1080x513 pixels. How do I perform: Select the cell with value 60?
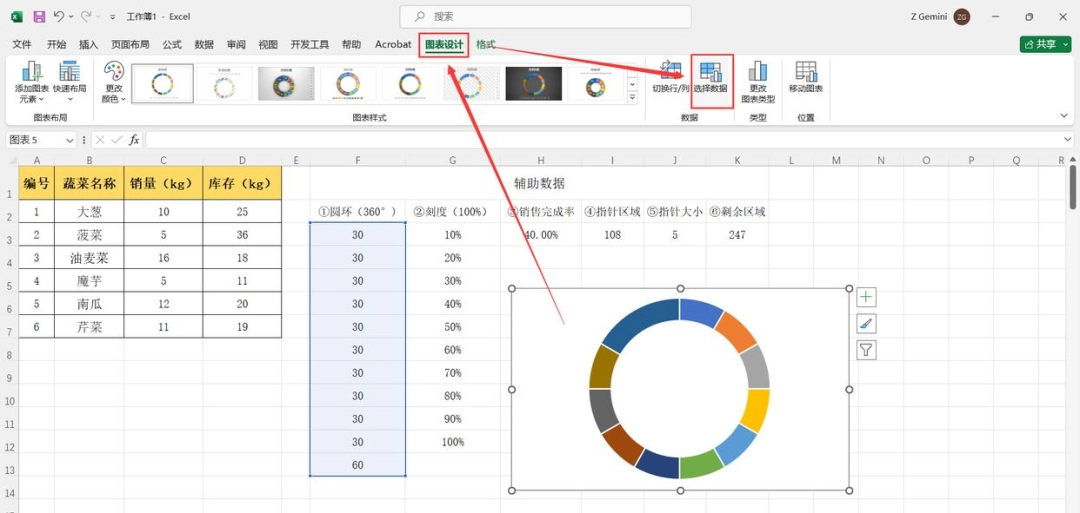click(357, 465)
